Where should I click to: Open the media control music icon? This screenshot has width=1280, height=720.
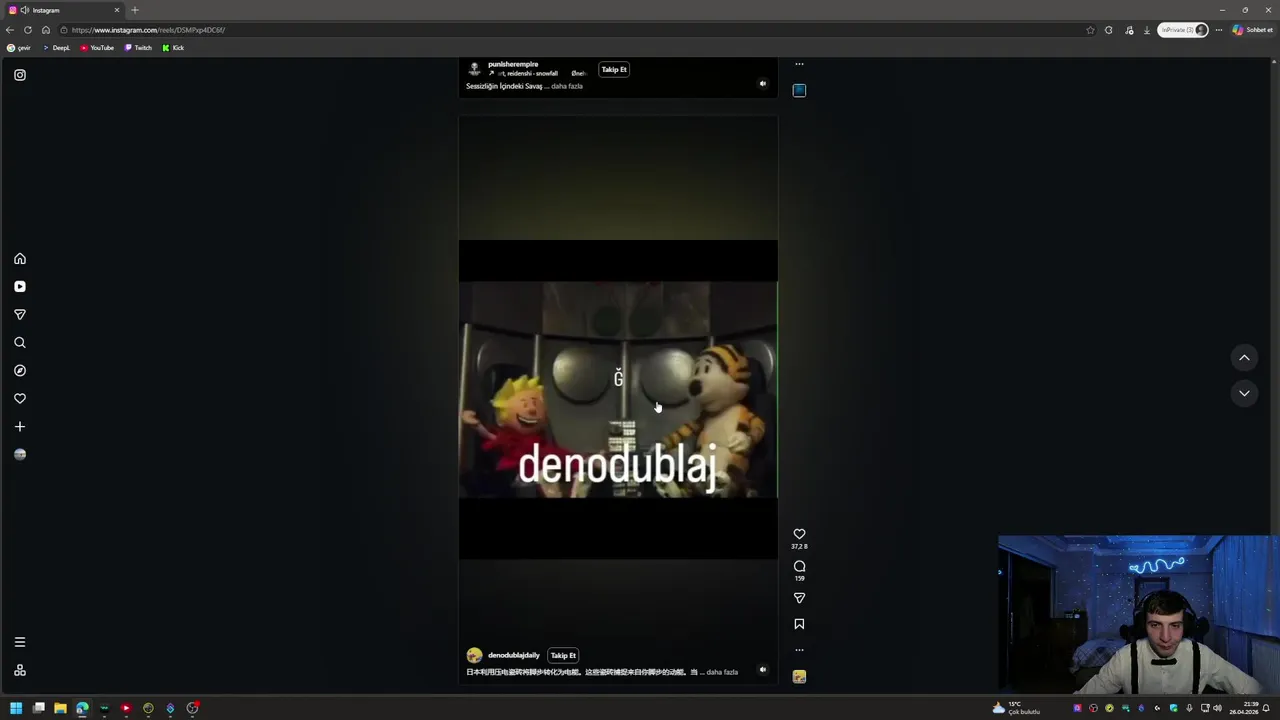(x=1130, y=30)
